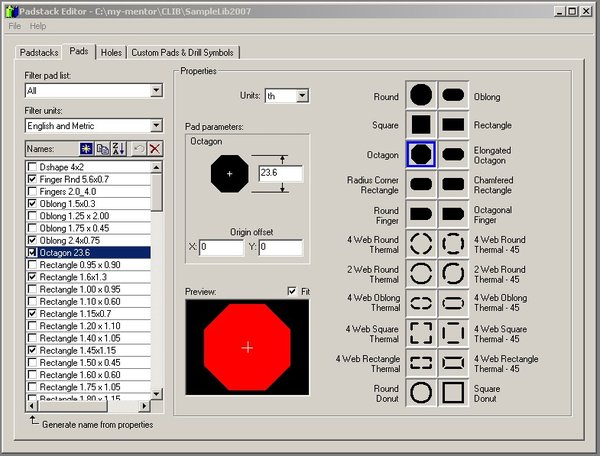Uncheck the Rectangle 1.6x1.3 checkbox

click(x=33, y=277)
